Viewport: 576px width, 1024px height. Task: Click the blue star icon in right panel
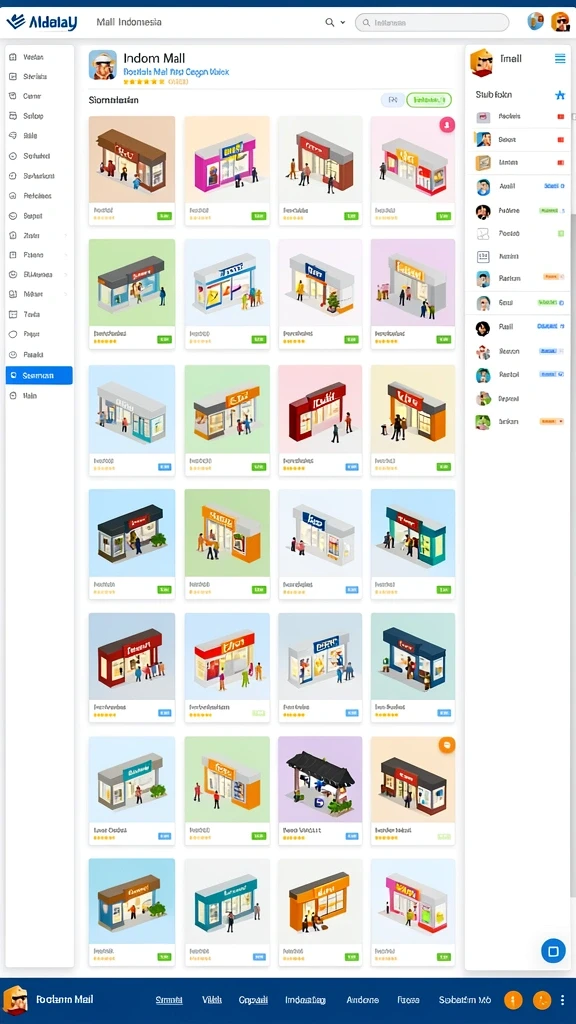pyautogui.click(x=560, y=95)
